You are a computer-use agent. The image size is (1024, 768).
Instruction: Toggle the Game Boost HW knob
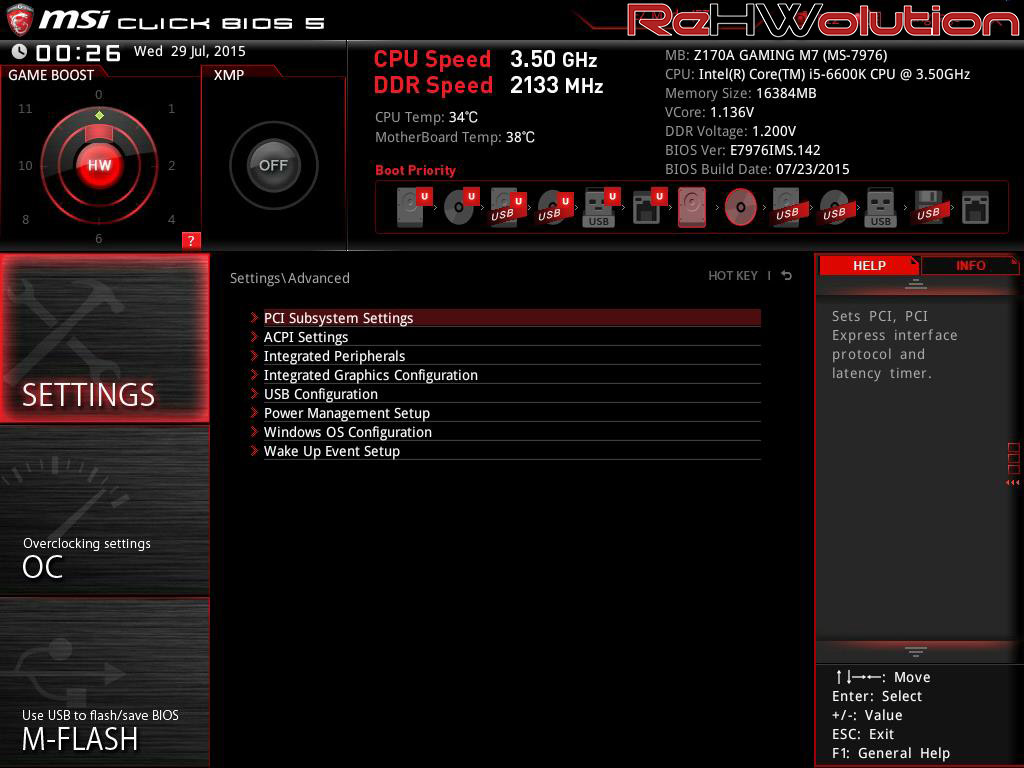tap(99, 166)
